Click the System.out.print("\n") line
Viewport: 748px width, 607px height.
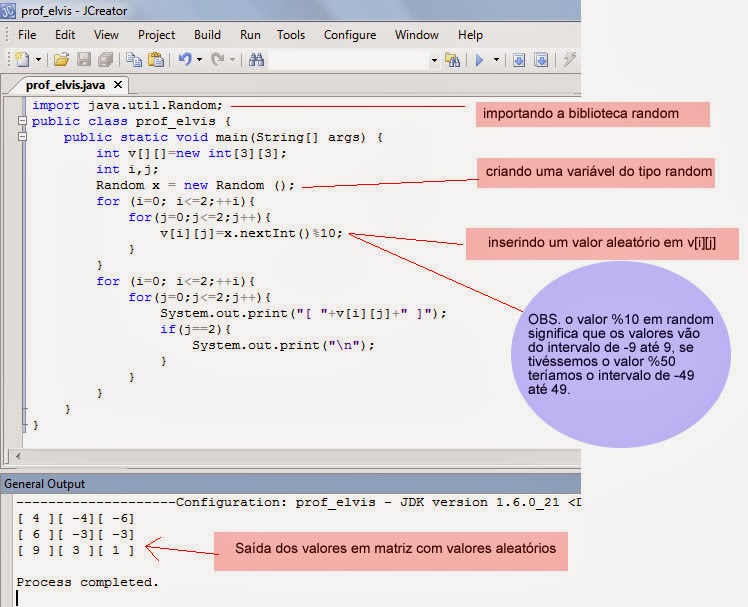283,345
